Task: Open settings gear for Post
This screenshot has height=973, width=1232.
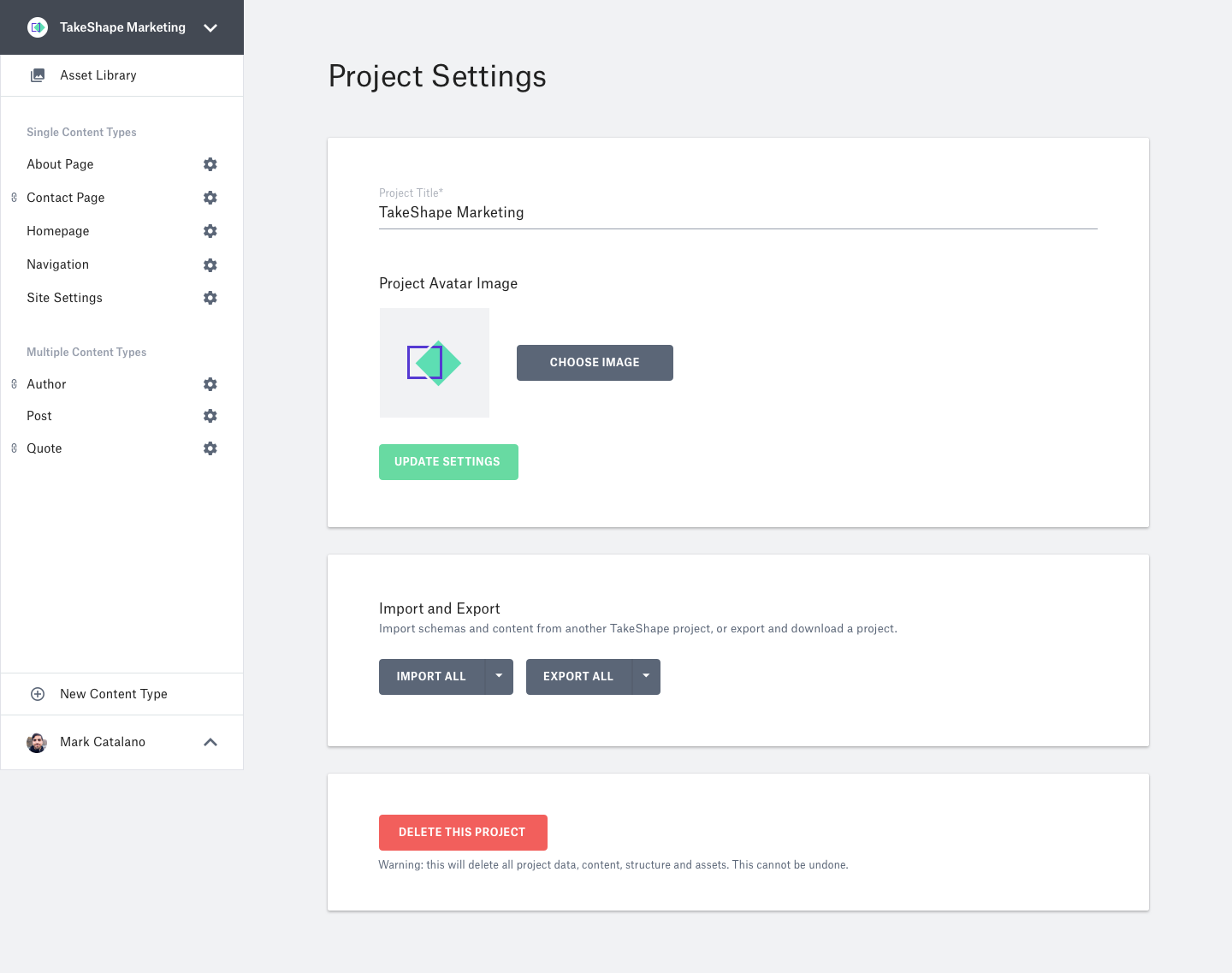Action: 210,416
